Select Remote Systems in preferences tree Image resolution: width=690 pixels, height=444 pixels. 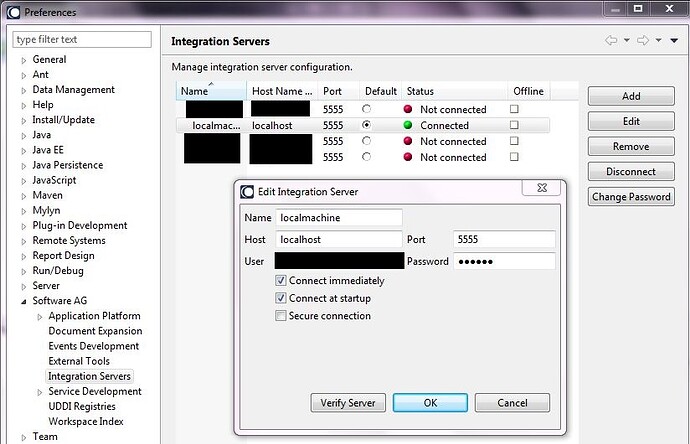pos(69,241)
